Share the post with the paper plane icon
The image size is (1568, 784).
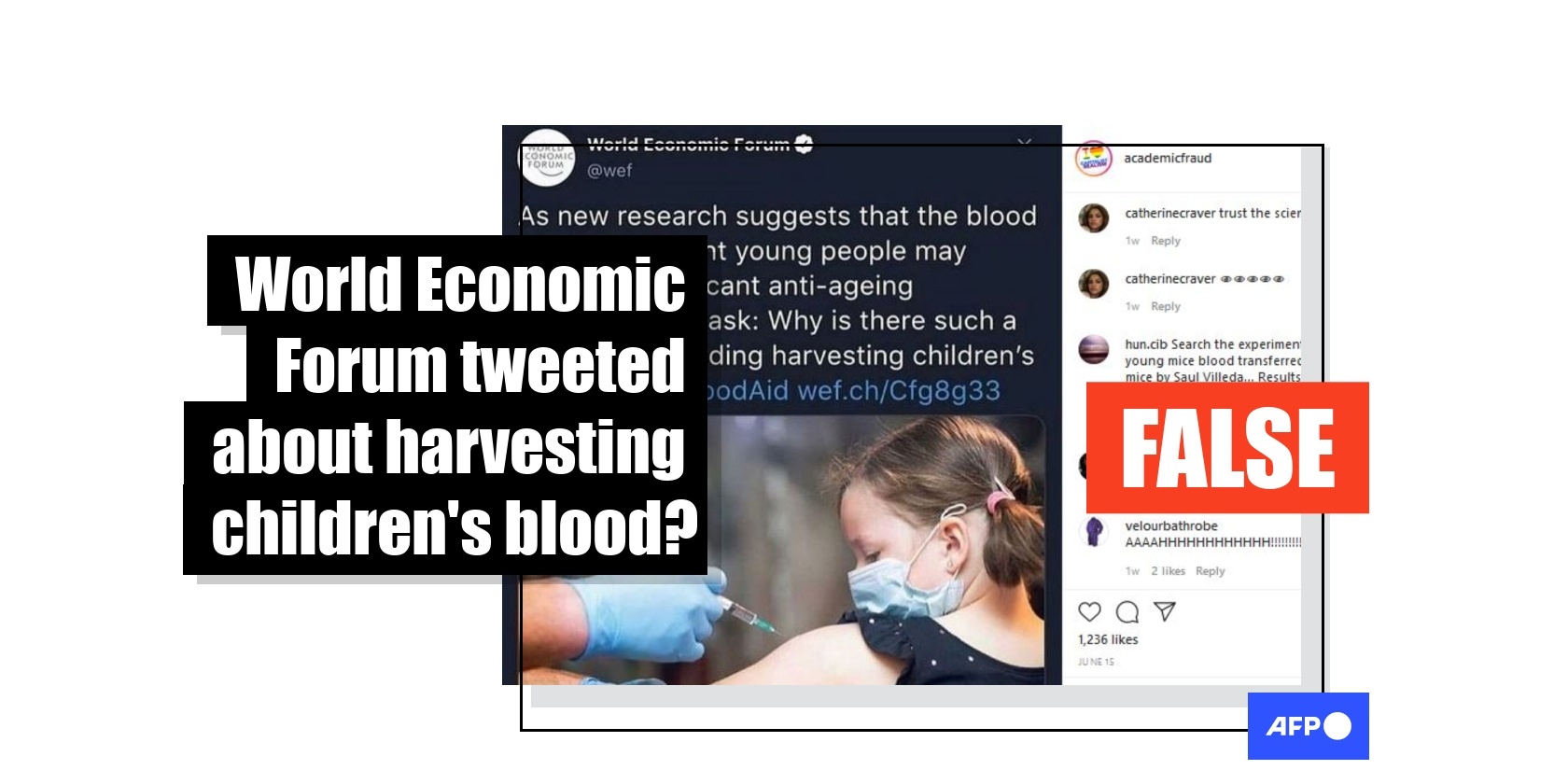pyautogui.click(x=1164, y=611)
